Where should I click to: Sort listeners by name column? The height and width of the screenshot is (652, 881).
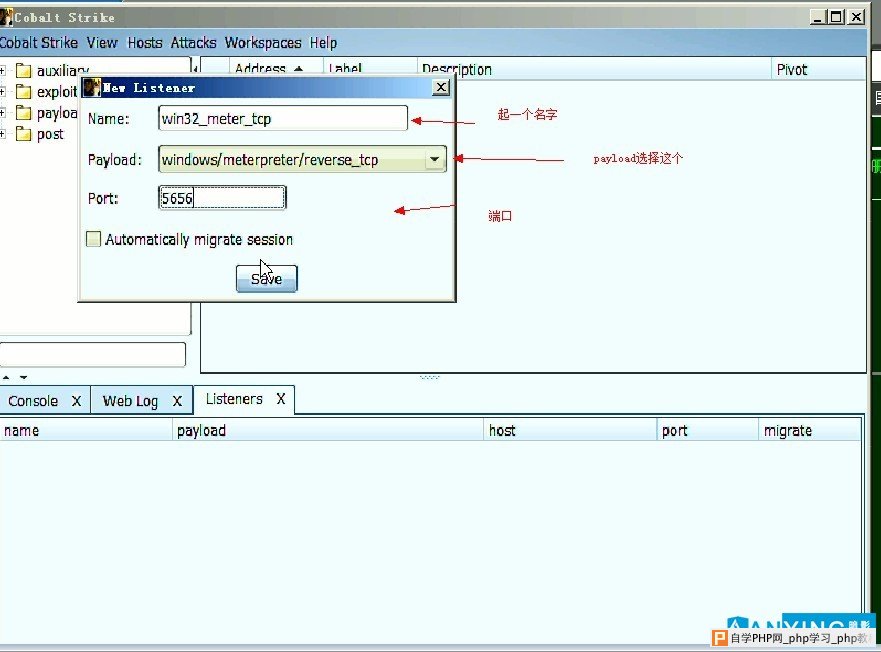[x=86, y=431]
